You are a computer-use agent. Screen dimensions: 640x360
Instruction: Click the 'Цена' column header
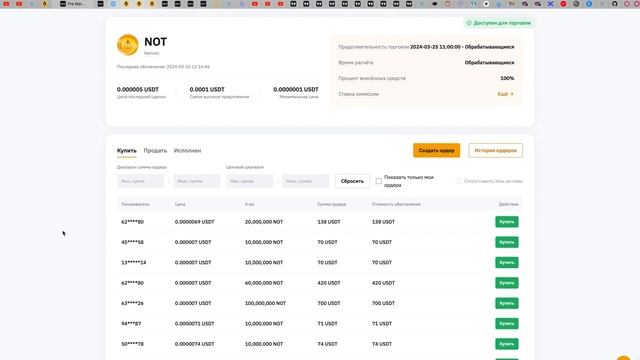[180, 204]
